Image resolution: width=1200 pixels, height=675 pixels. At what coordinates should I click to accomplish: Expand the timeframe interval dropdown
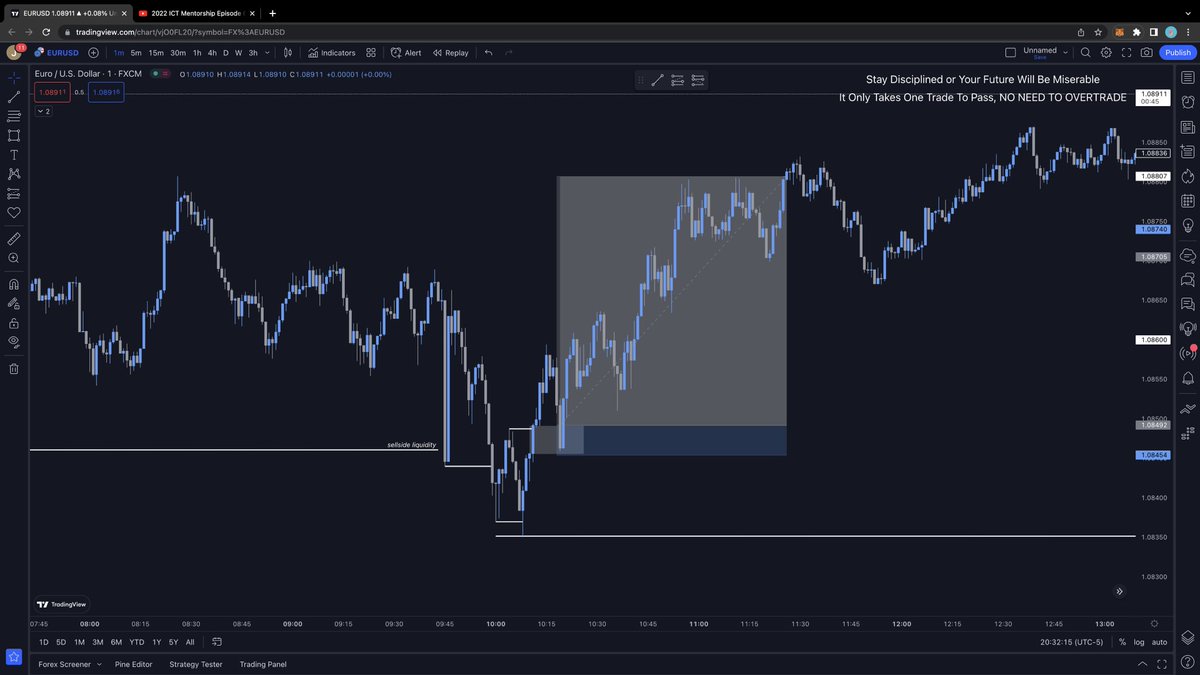[x=267, y=53]
